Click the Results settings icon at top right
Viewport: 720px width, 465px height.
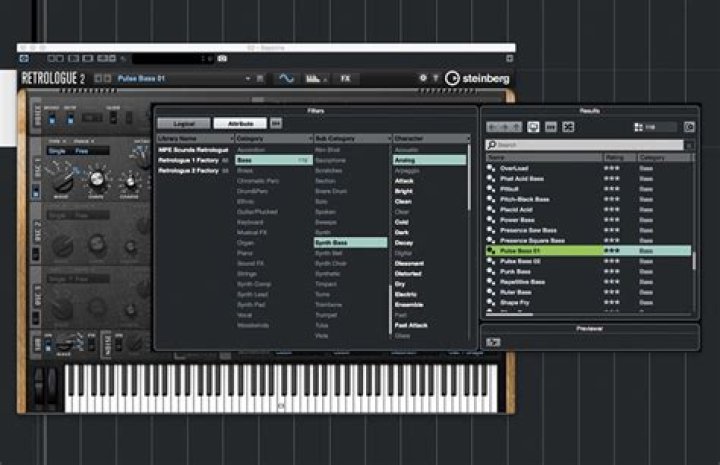(x=689, y=127)
